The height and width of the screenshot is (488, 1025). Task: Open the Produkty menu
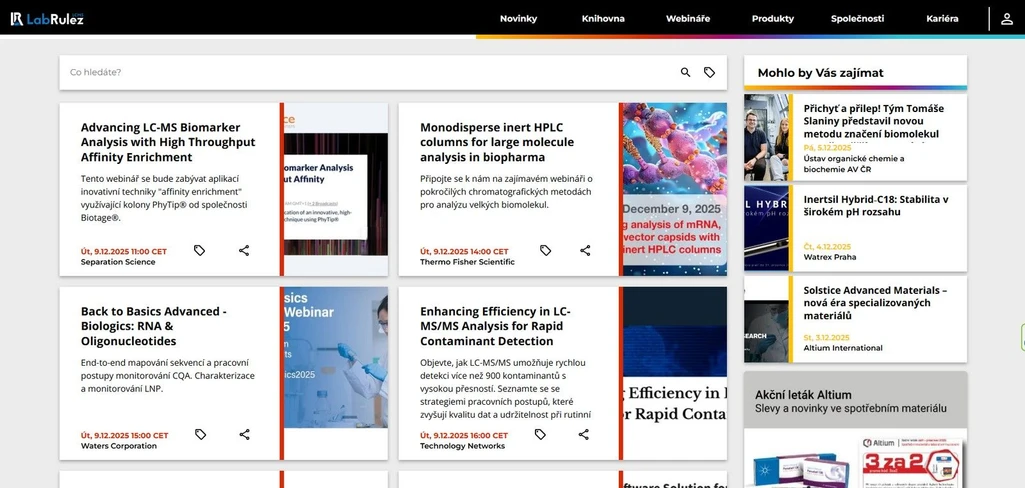pyautogui.click(x=773, y=18)
